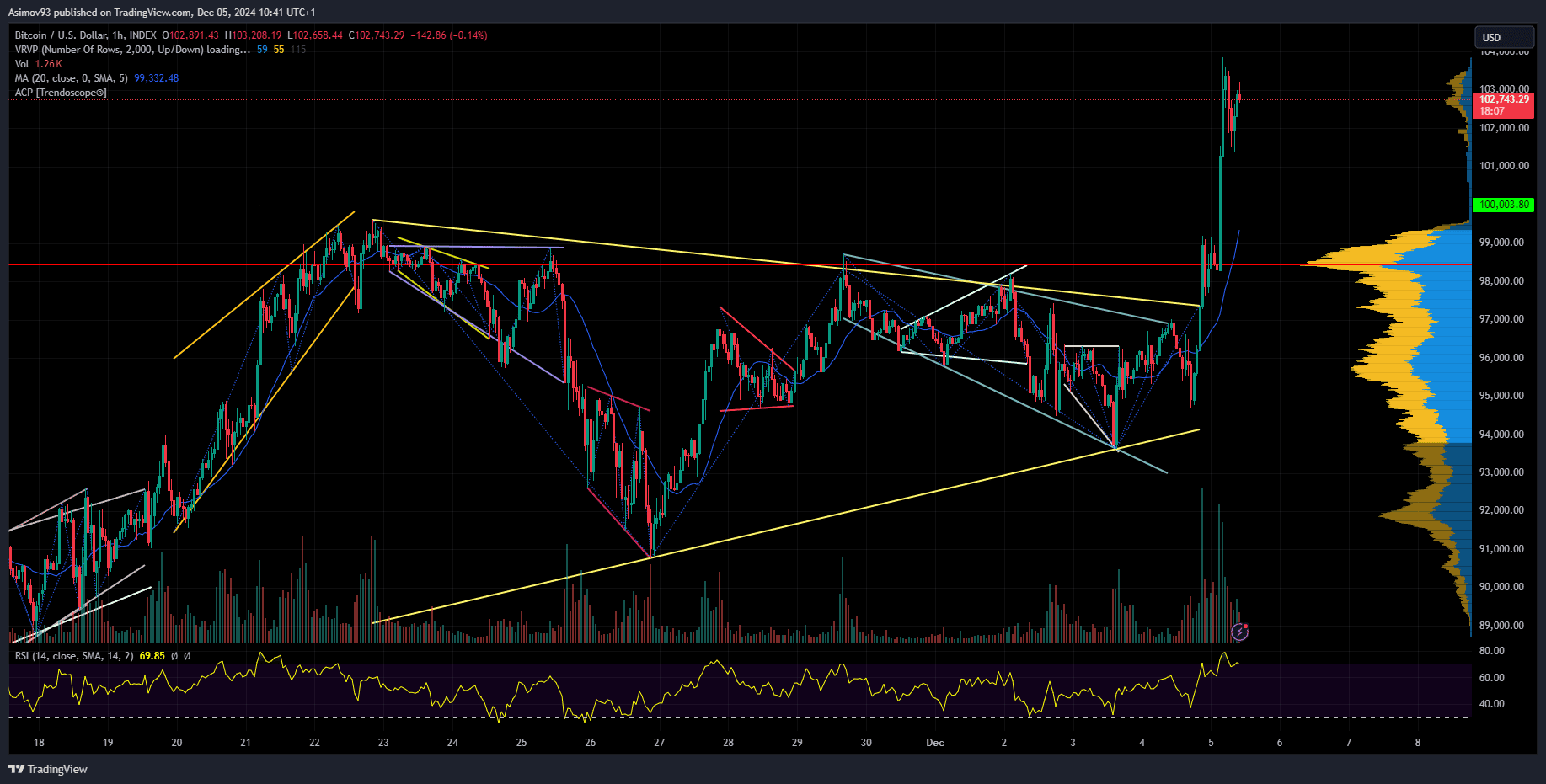Open the USD currency dropdown
The width and height of the screenshot is (1546, 784).
[x=1502, y=38]
